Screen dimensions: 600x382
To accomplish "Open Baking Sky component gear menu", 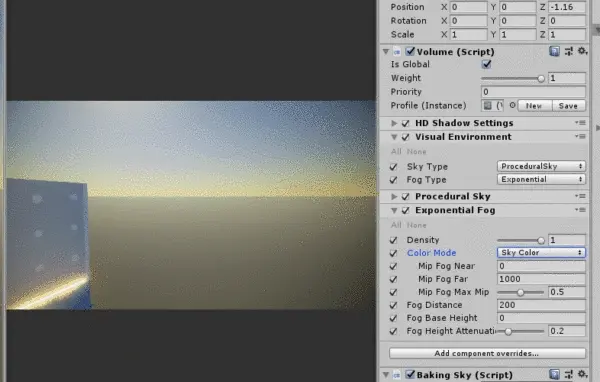I will coord(582,374).
